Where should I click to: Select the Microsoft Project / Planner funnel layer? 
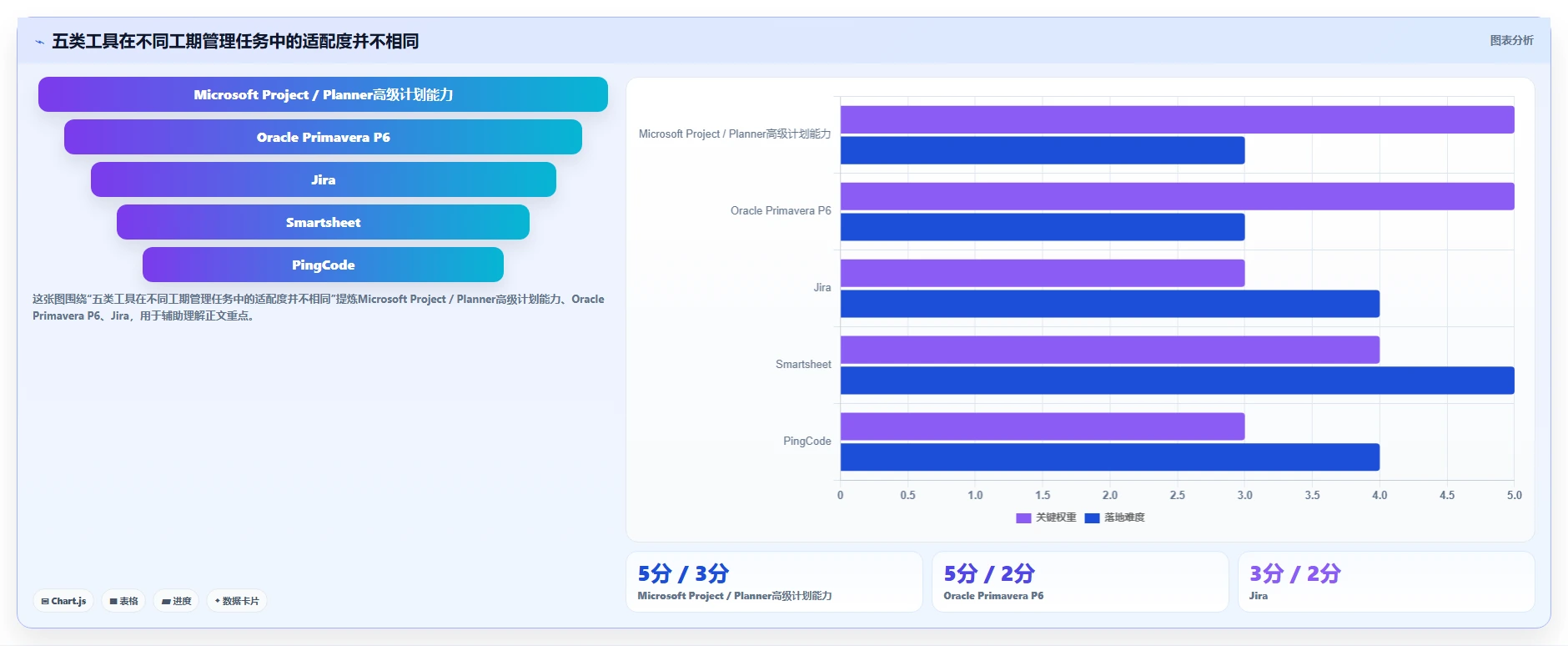point(323,94)
